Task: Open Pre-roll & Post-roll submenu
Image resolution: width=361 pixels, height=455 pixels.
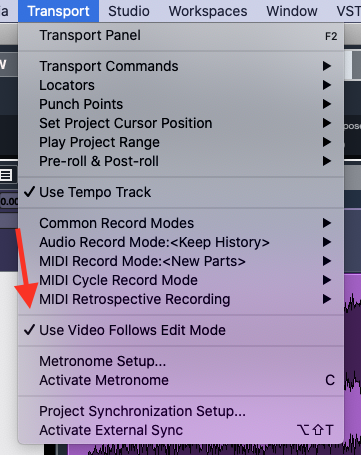Action: 181,161
